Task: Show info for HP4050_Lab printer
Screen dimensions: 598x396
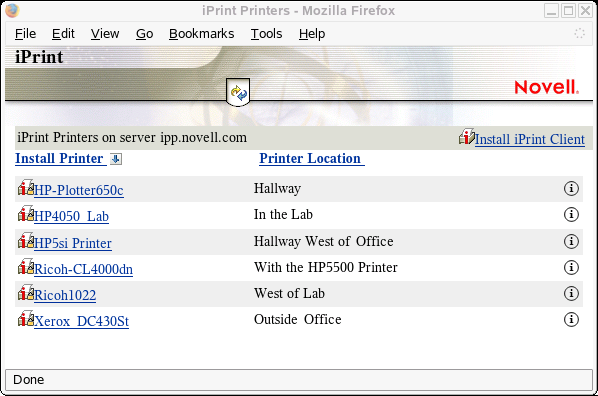Action: pyautogui.click(x=571, y=214)
